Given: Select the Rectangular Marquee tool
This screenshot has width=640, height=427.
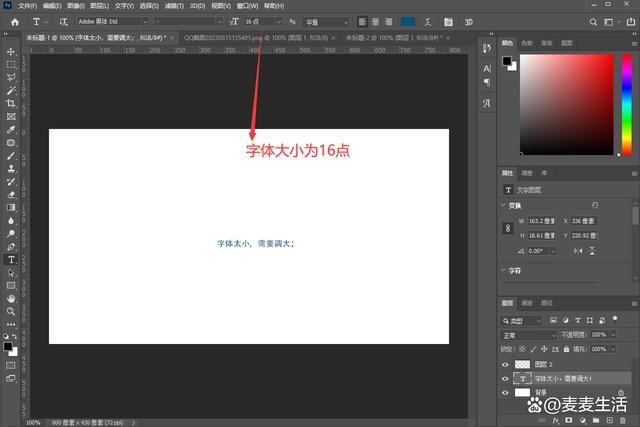Looking at the screenshot, I should coord(11,65).
